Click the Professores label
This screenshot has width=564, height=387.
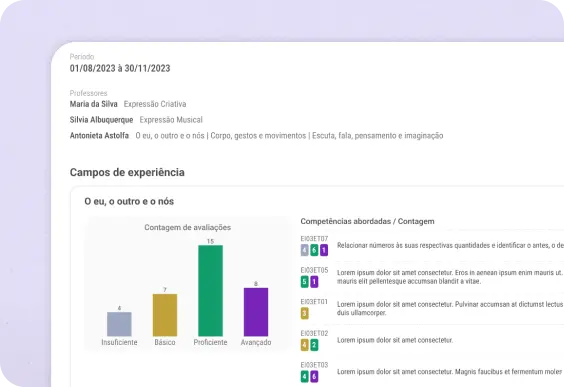click(x=88, y=93)
